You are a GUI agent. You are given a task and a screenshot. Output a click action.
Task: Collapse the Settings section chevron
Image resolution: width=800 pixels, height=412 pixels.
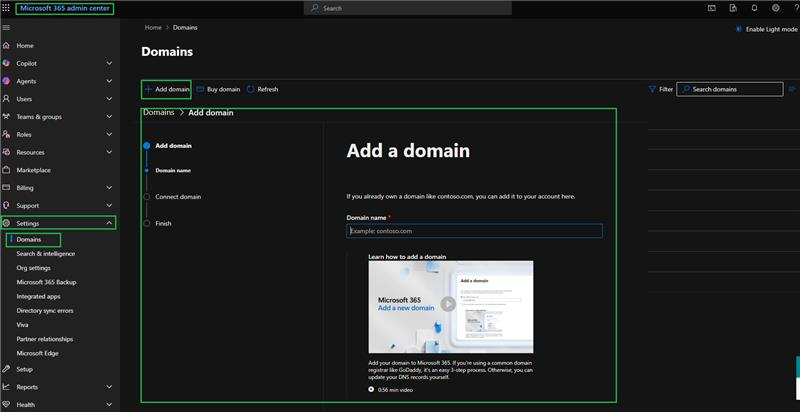click(109, 223)
